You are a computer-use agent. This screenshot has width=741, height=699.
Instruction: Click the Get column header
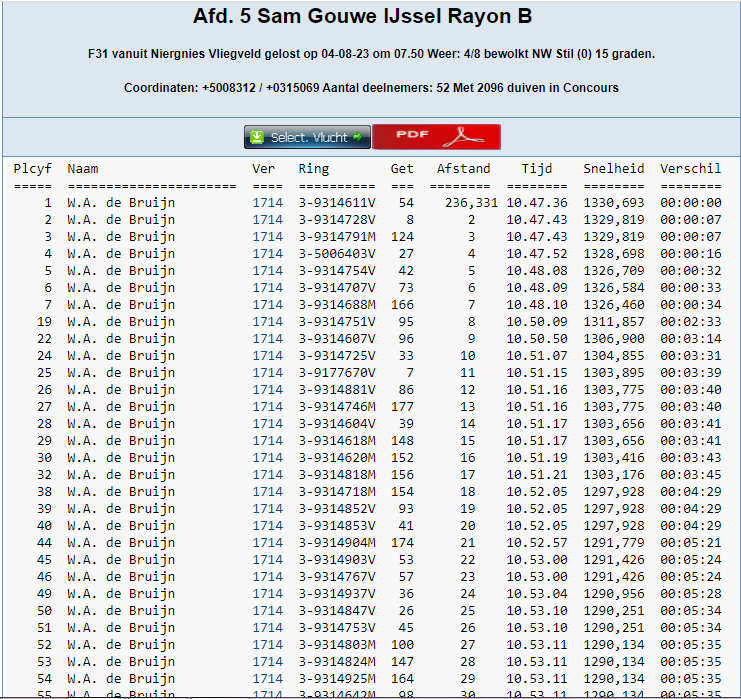pos(402,169)
